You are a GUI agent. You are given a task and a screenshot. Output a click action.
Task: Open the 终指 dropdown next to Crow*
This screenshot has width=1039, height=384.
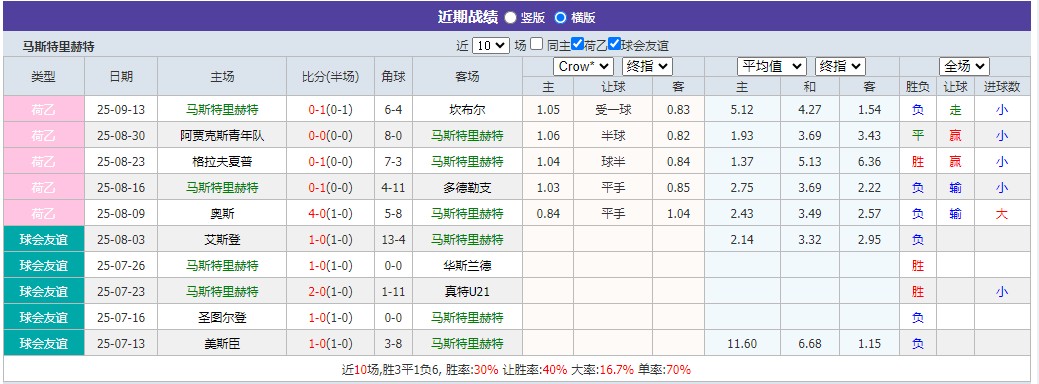pos(647,66)
